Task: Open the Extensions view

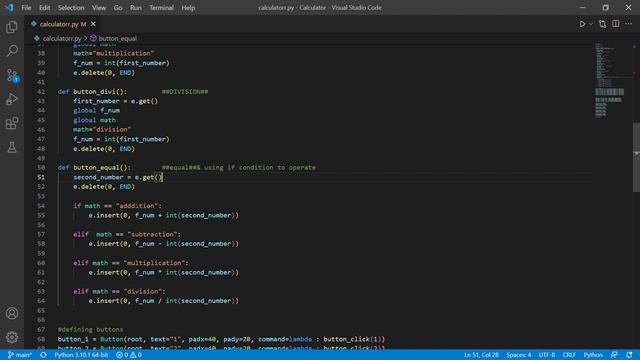Action: coord(12,123)
